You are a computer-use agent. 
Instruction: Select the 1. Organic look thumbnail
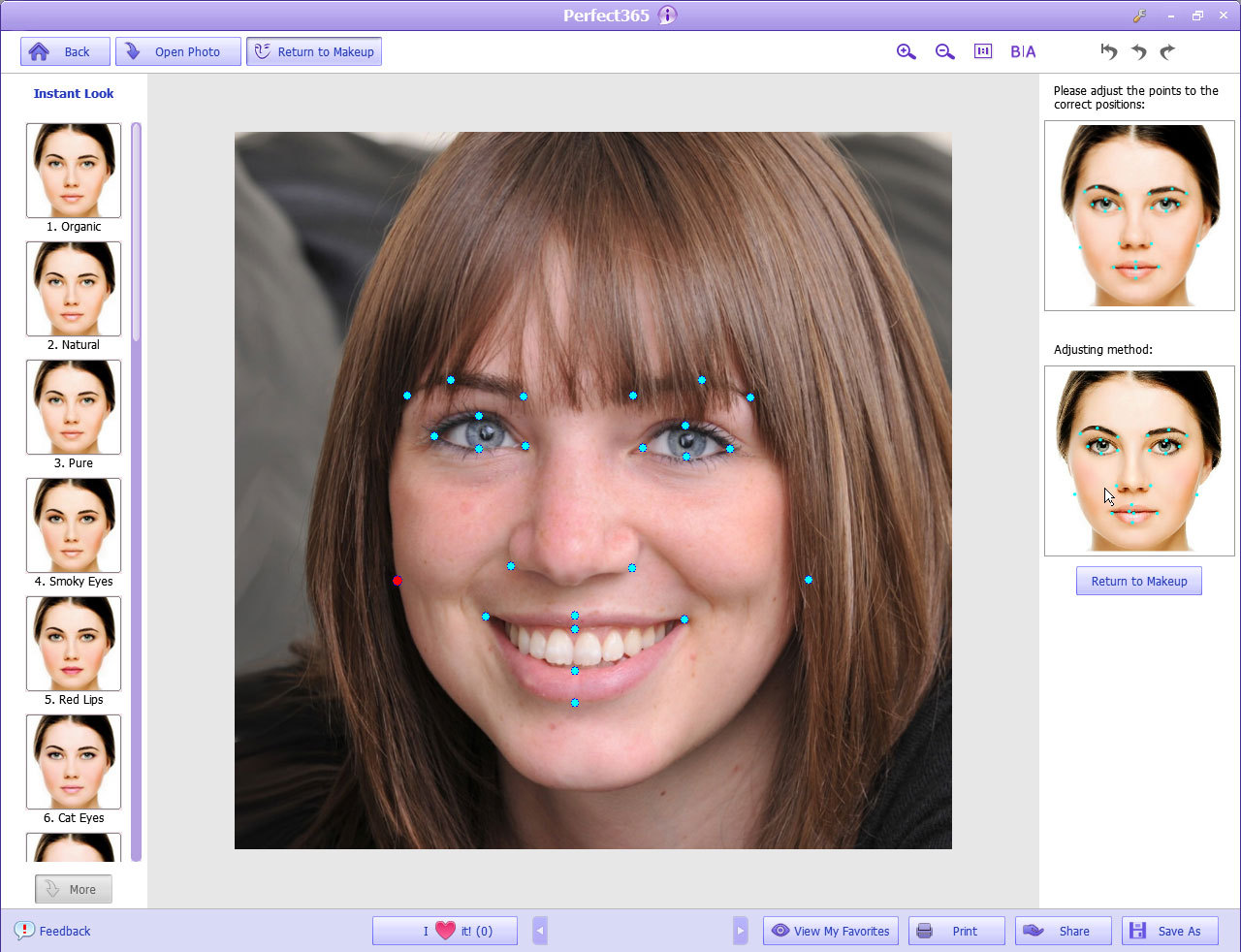(74, 171)
